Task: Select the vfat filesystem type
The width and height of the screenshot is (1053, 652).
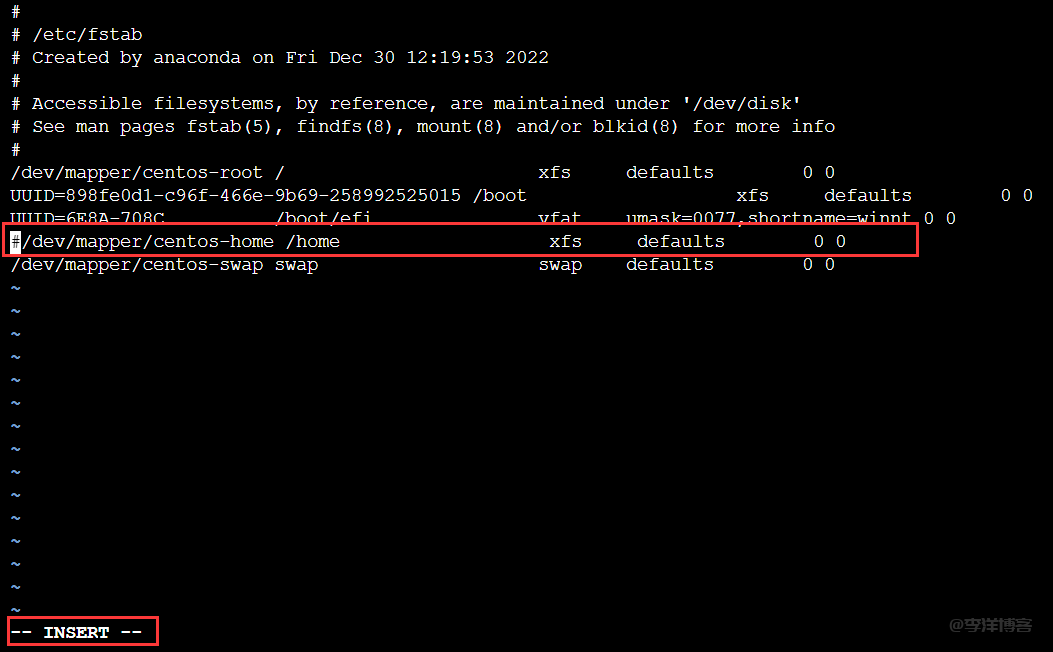Action: 559,218
